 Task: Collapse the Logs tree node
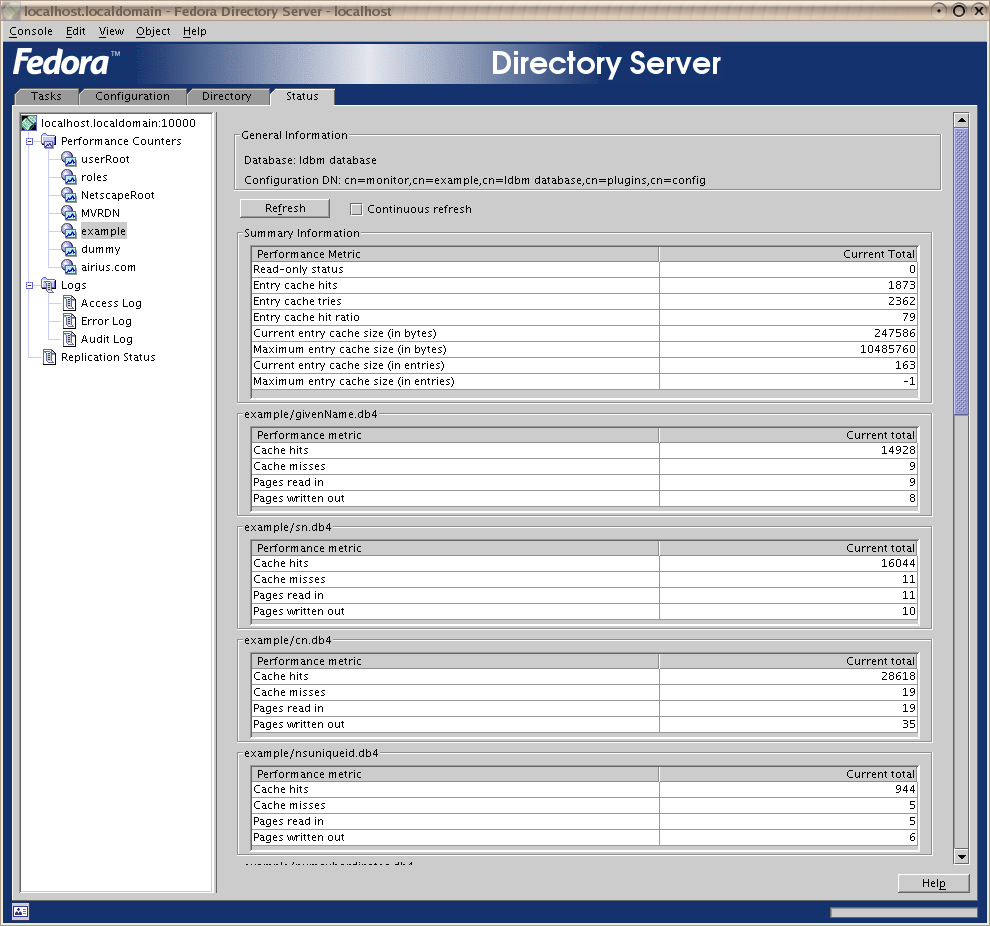coord(30,285)
